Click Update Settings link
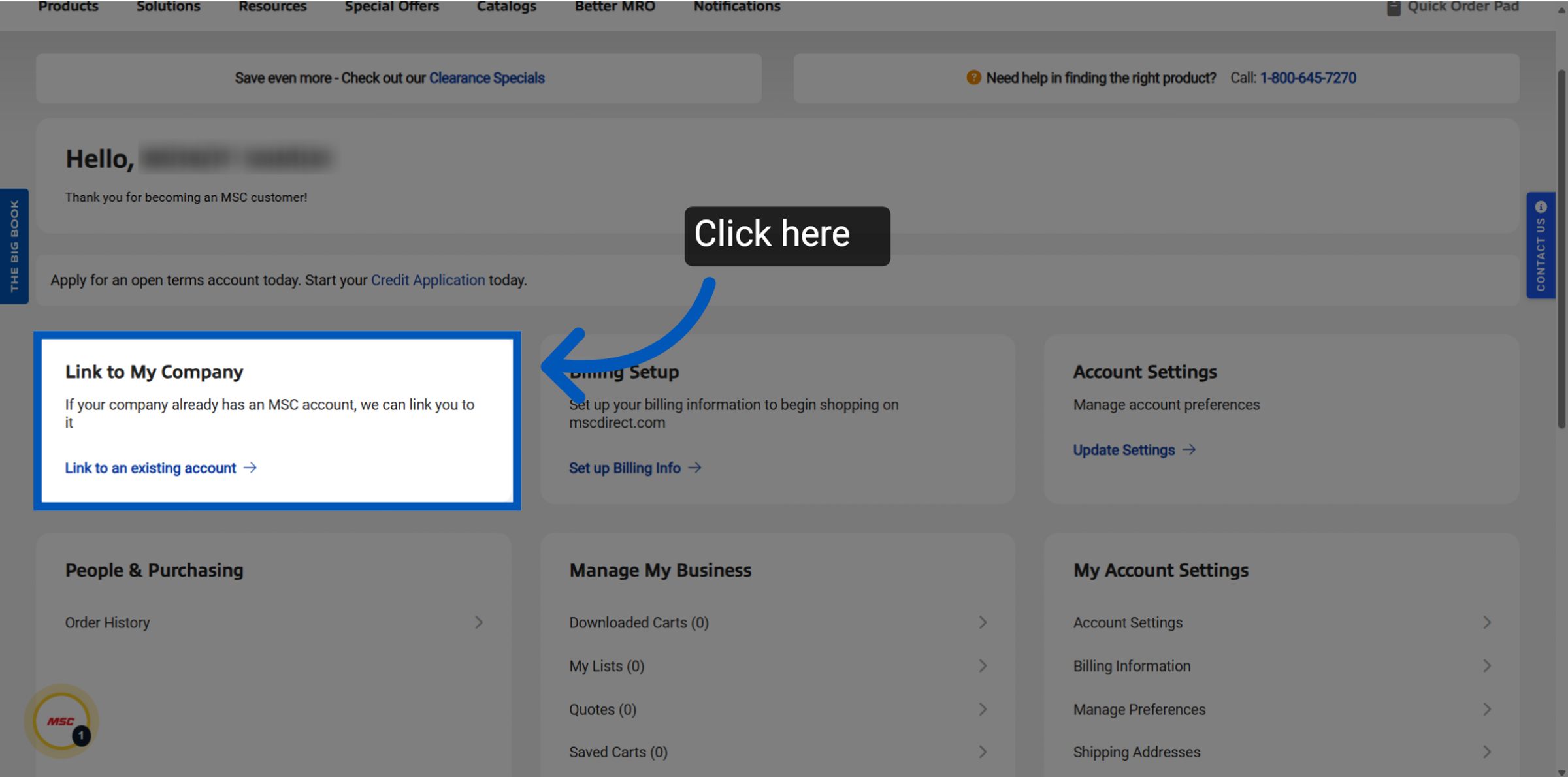The height and width of the screenshot is (777, 1568). point(1124,450)
